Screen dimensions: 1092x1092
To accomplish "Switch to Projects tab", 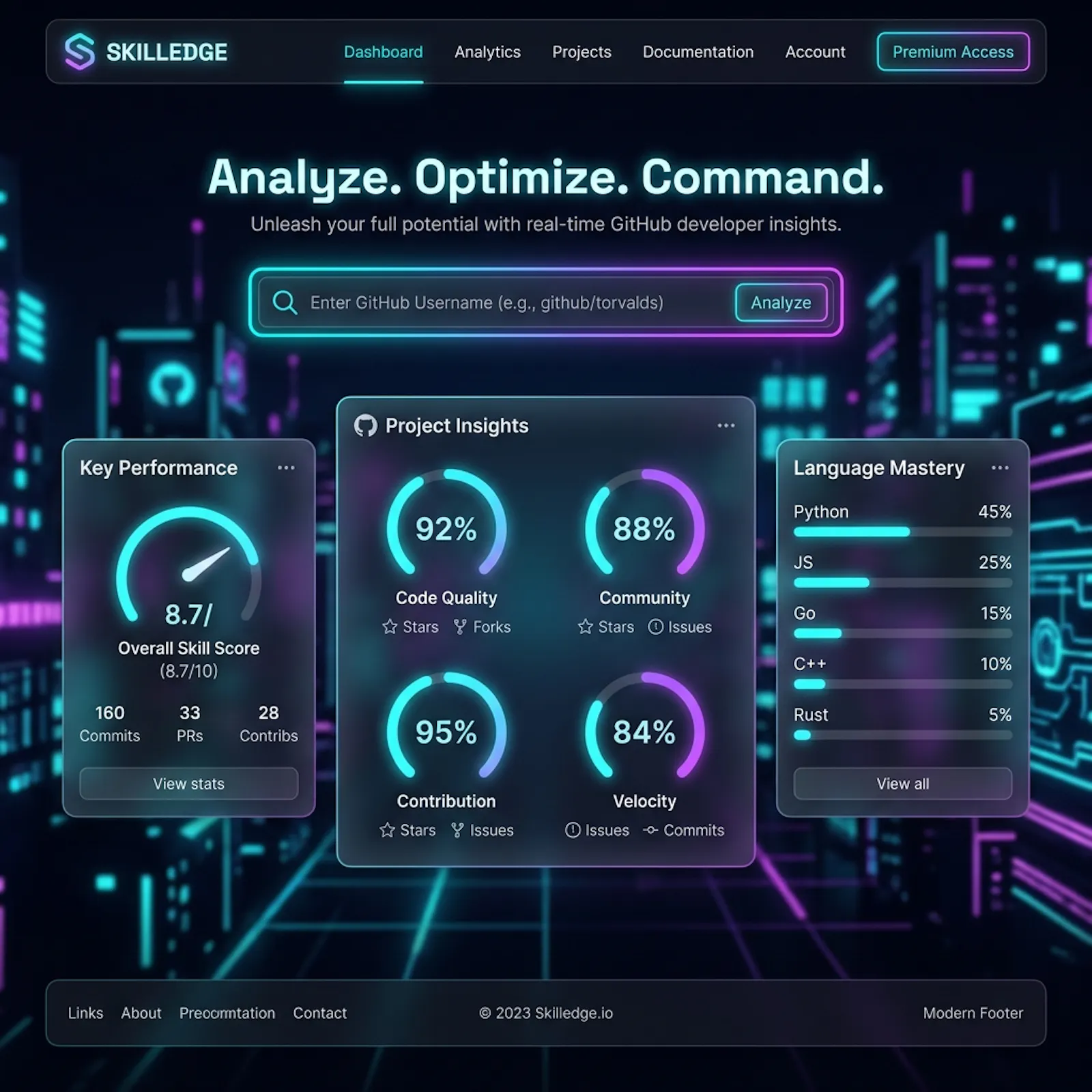I will (x=581, y=52).
